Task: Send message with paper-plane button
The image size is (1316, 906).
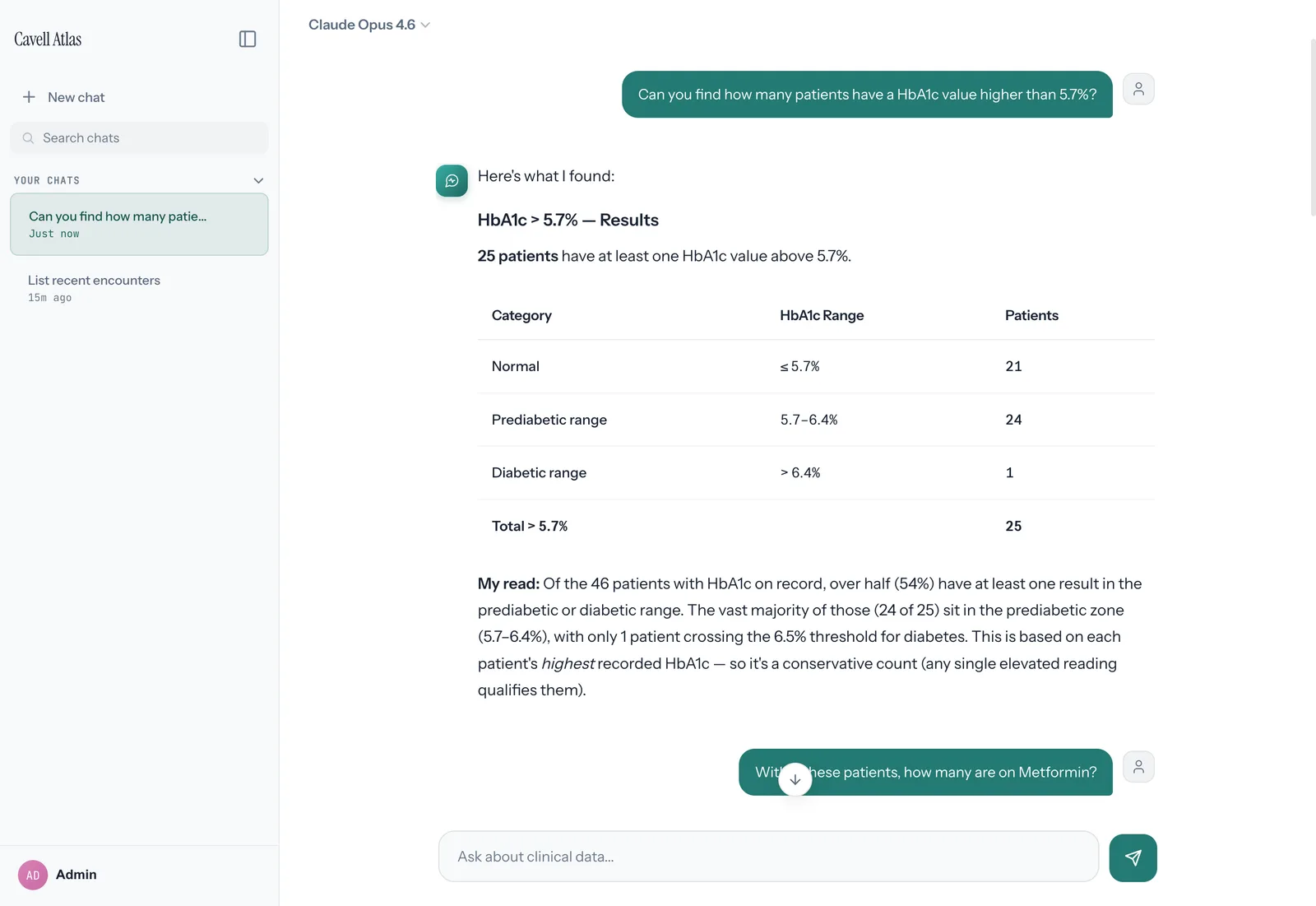Action: coord(1133,857)
